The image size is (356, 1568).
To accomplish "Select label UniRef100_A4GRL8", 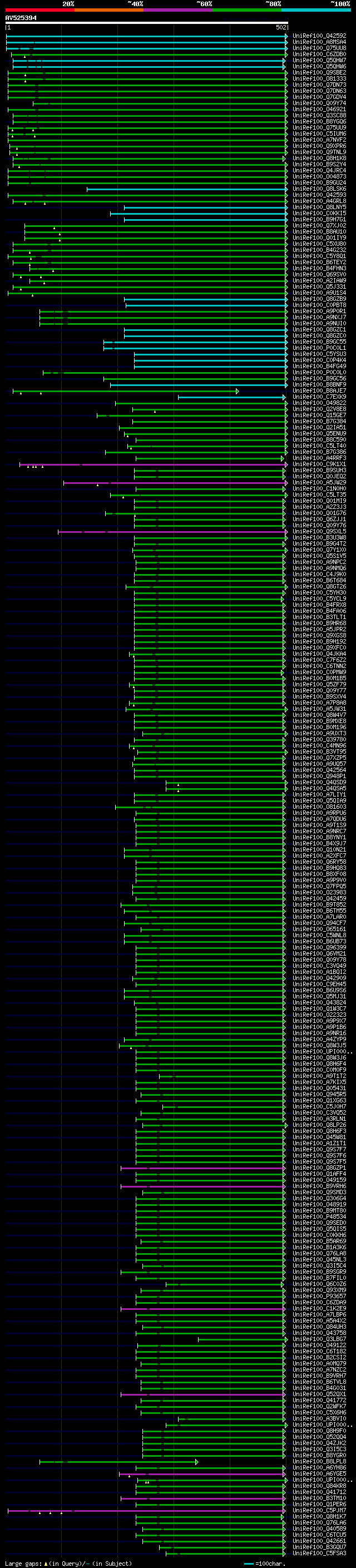I will point(319,201).
